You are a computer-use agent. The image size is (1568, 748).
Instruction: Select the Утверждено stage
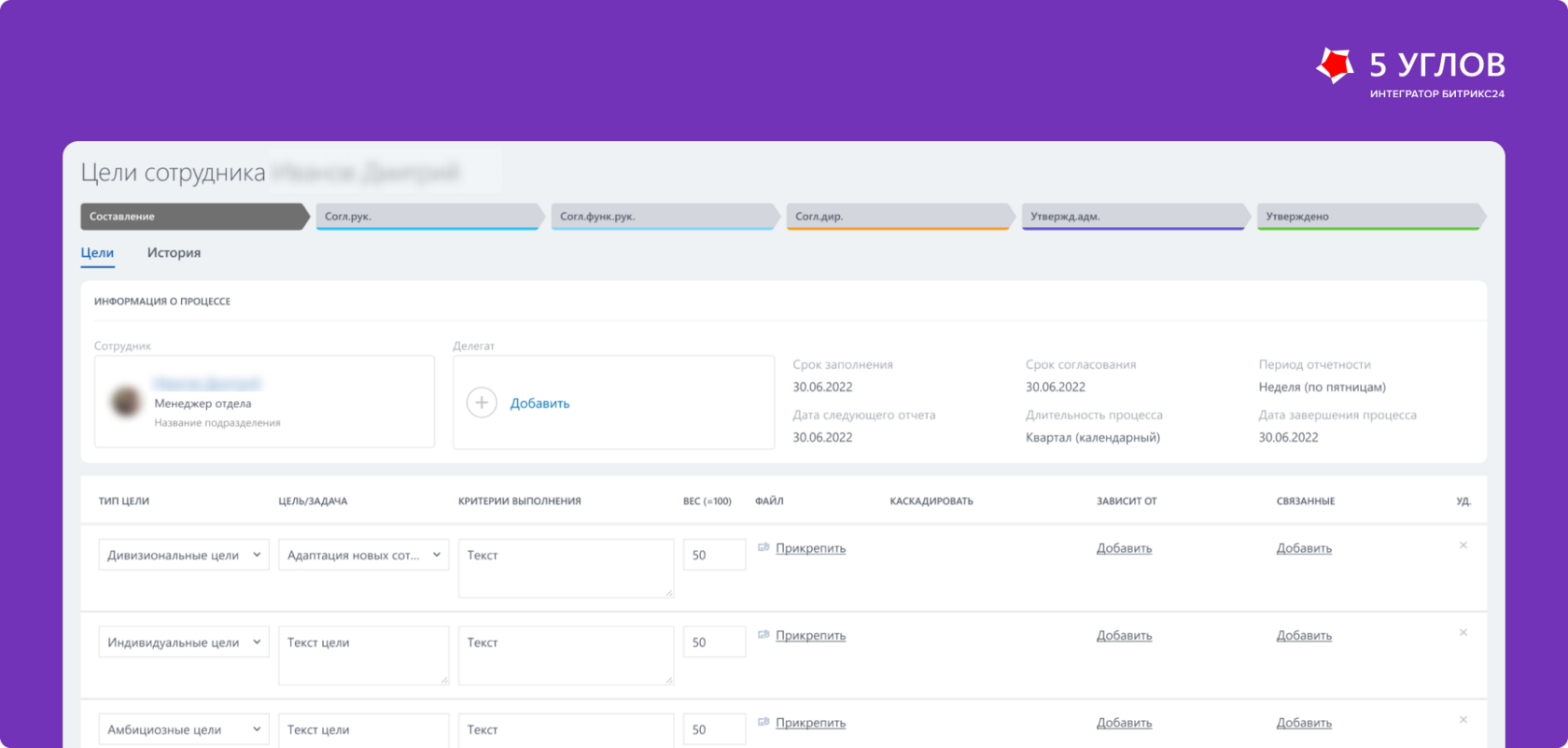point(1371,217)
